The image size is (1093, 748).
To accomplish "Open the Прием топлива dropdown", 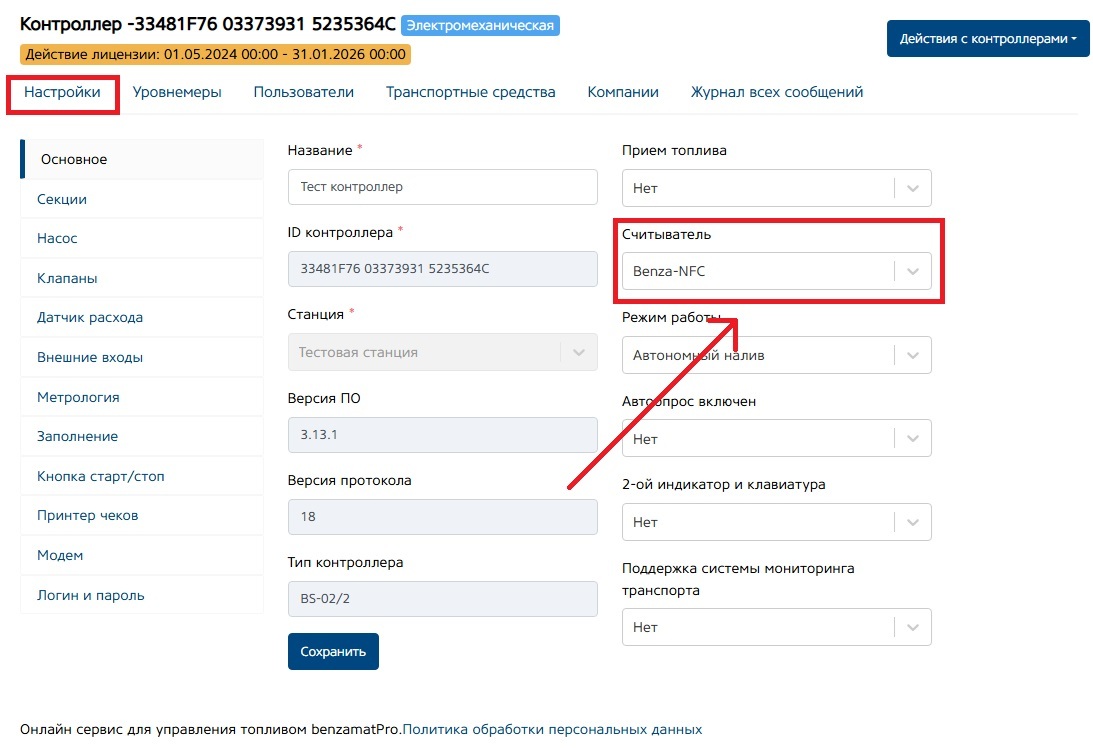I will coord(776,188).
